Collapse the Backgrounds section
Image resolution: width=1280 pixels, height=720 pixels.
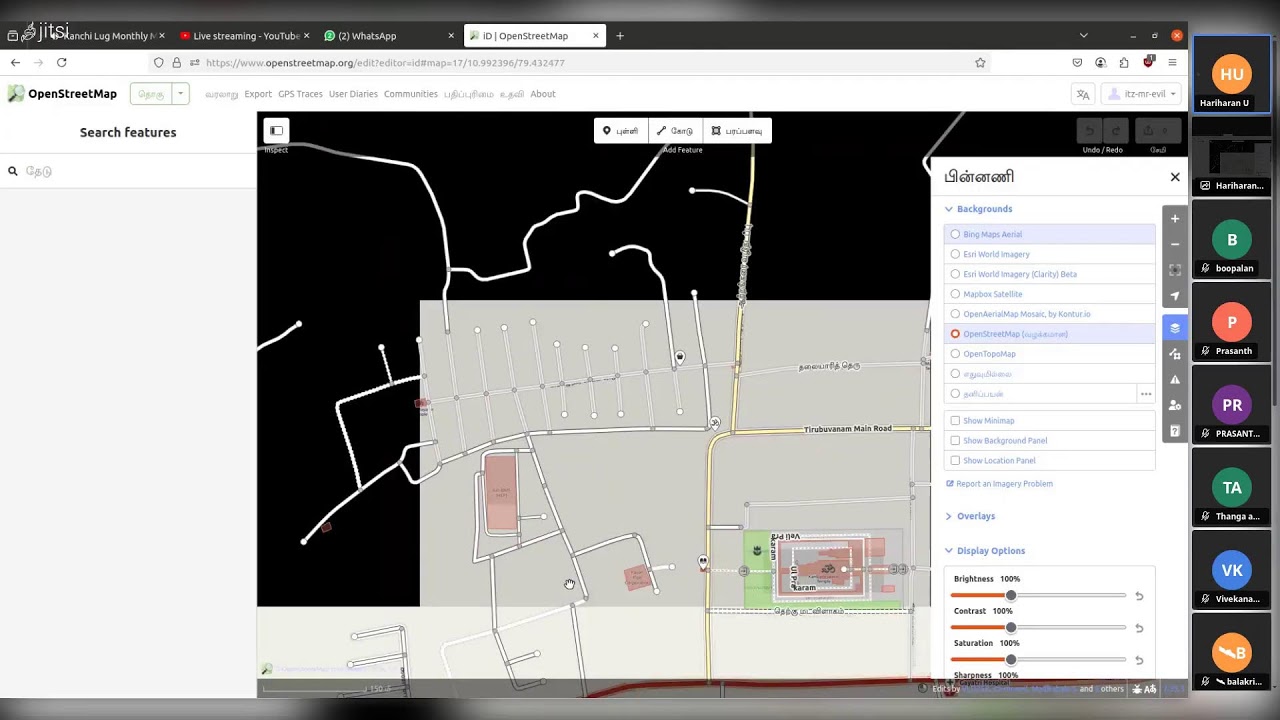[x=984, y=209]
